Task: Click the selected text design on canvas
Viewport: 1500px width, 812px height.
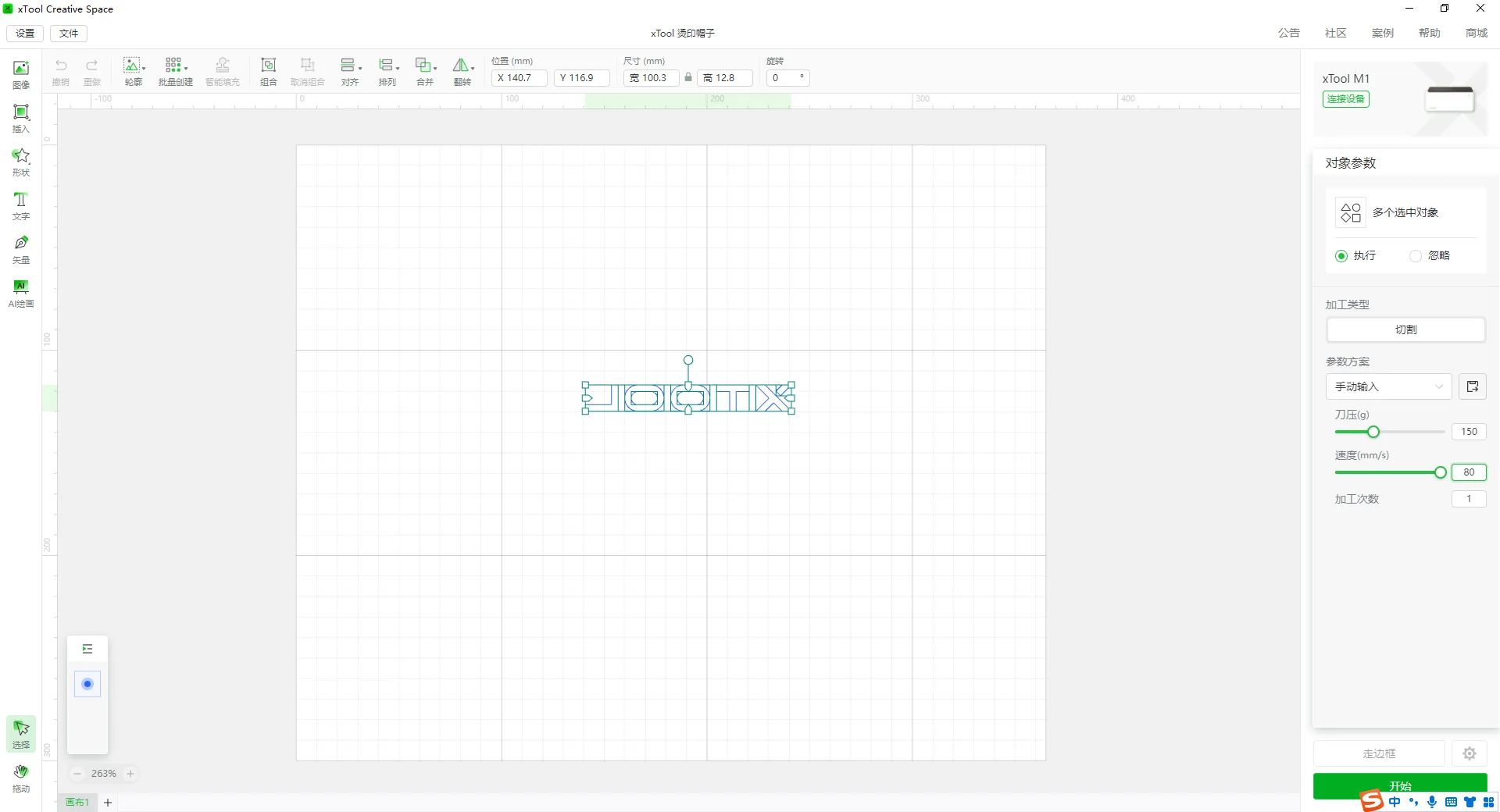Action: pos(688,398)
